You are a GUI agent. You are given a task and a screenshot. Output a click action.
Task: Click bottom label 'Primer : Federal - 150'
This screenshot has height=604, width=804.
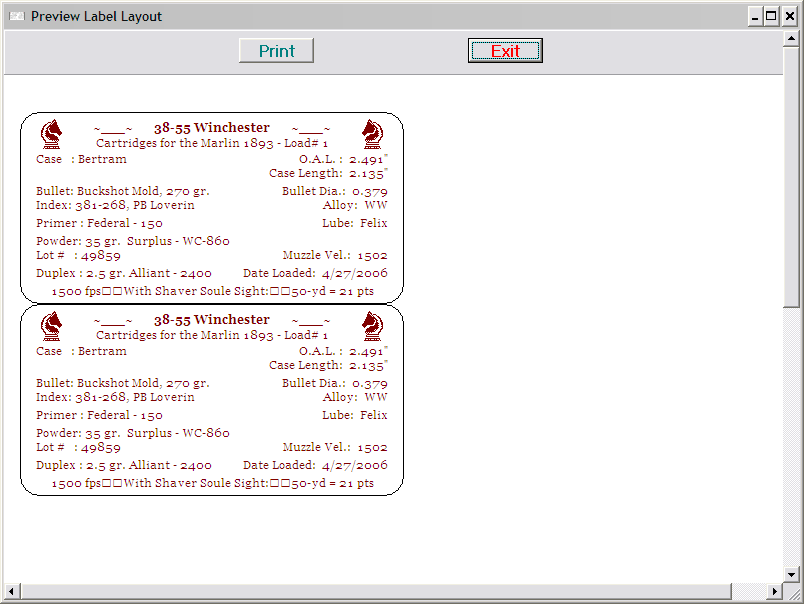pyautogui.click(x=99, y=415)
